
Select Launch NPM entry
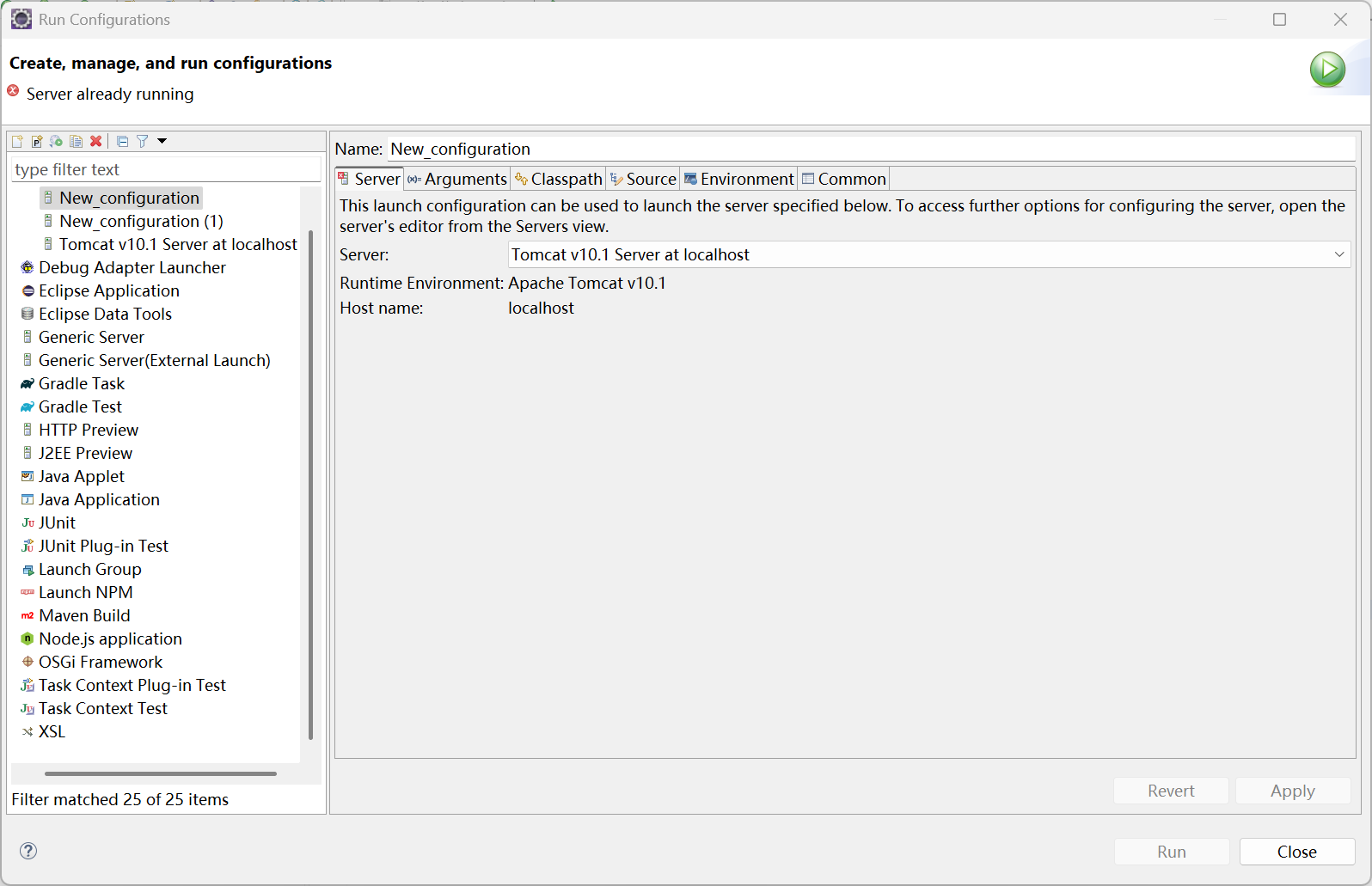77,592
